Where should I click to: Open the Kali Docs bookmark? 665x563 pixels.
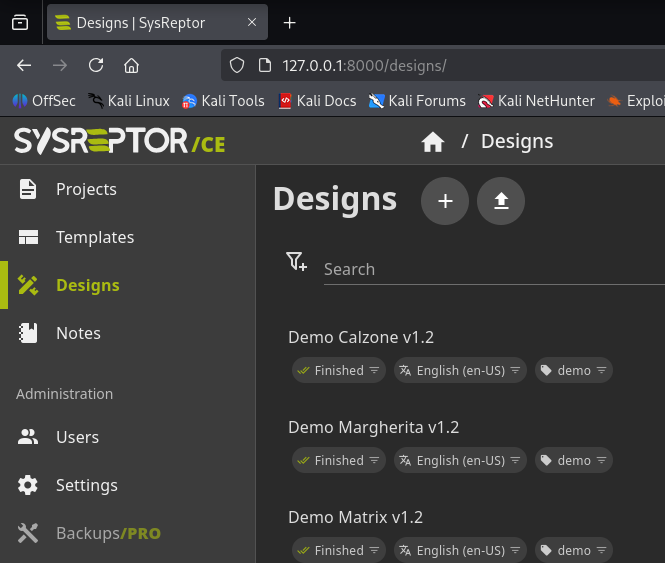(318, 101)
